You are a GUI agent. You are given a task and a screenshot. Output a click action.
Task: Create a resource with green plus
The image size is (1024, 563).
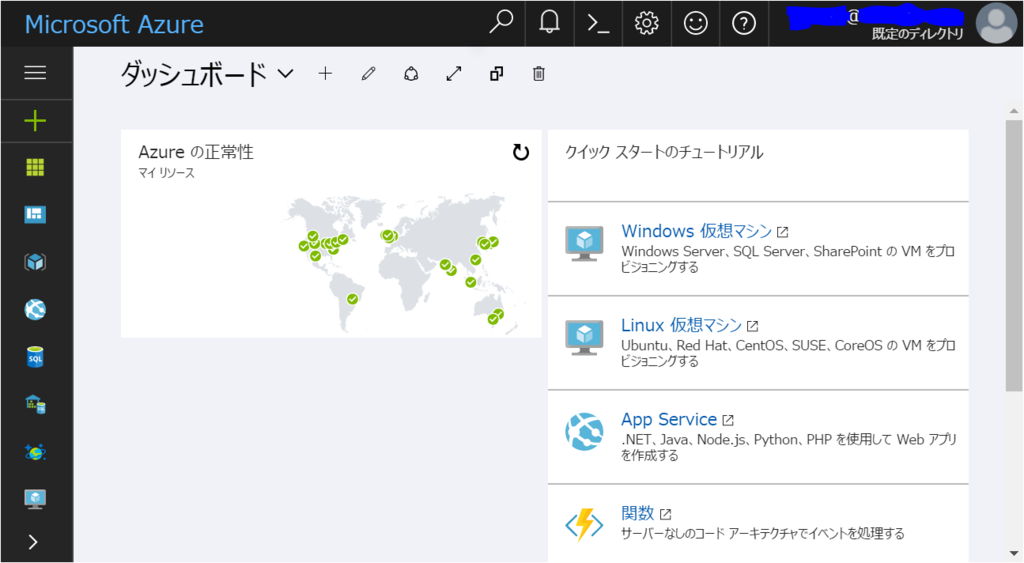point(35,121)
